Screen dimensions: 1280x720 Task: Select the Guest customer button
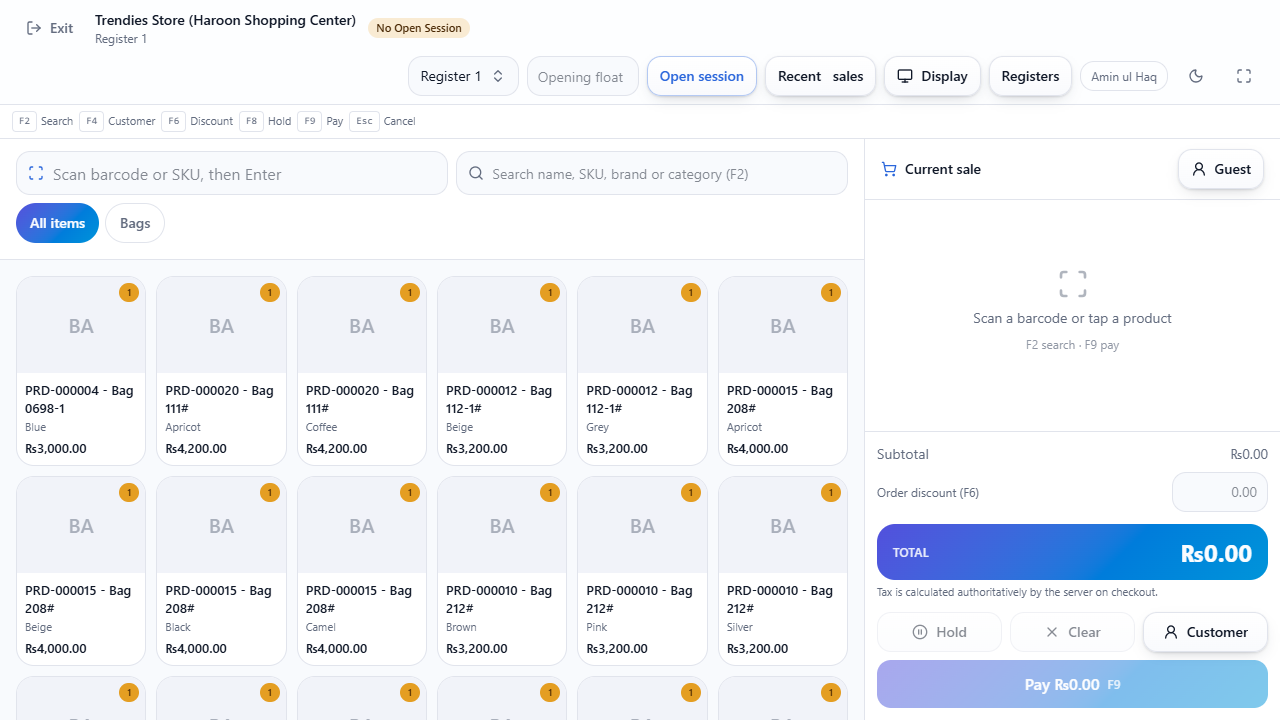[x=1221, y=169]
